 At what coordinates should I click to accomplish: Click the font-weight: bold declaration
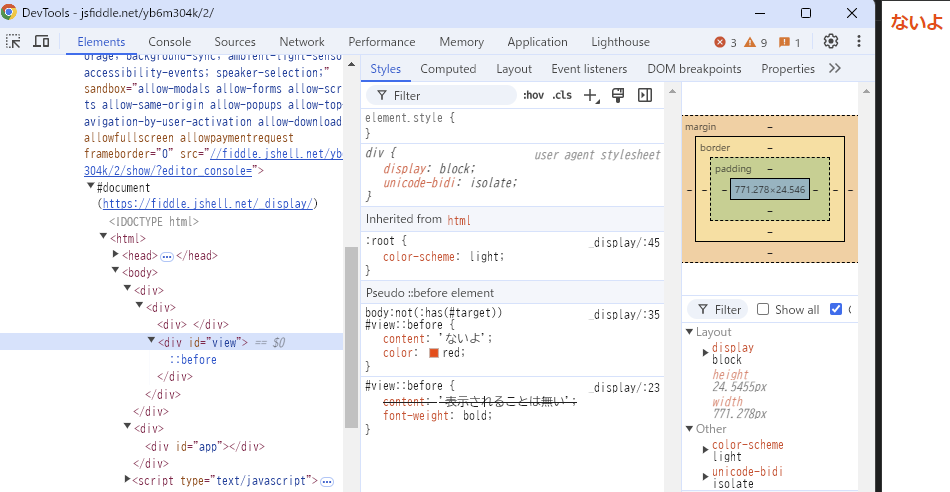[x=438, y=416]
